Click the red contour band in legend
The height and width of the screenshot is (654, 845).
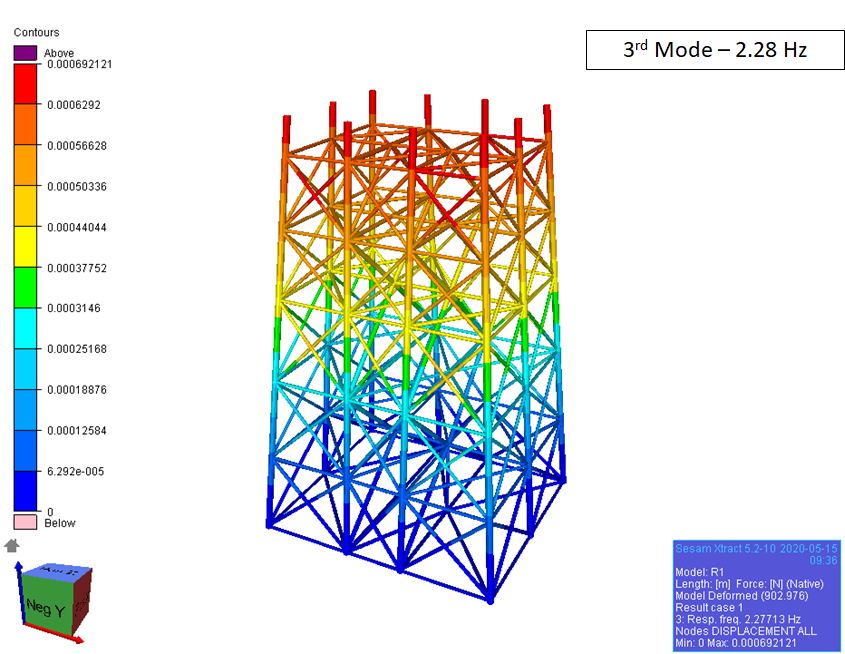(x=25, y=84)
